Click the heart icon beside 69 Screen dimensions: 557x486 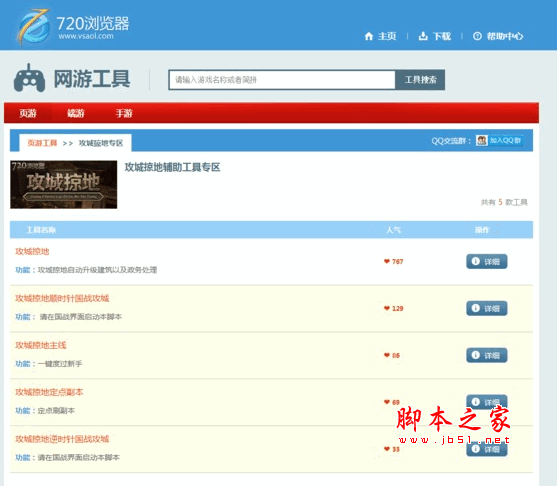coord(387,402)
